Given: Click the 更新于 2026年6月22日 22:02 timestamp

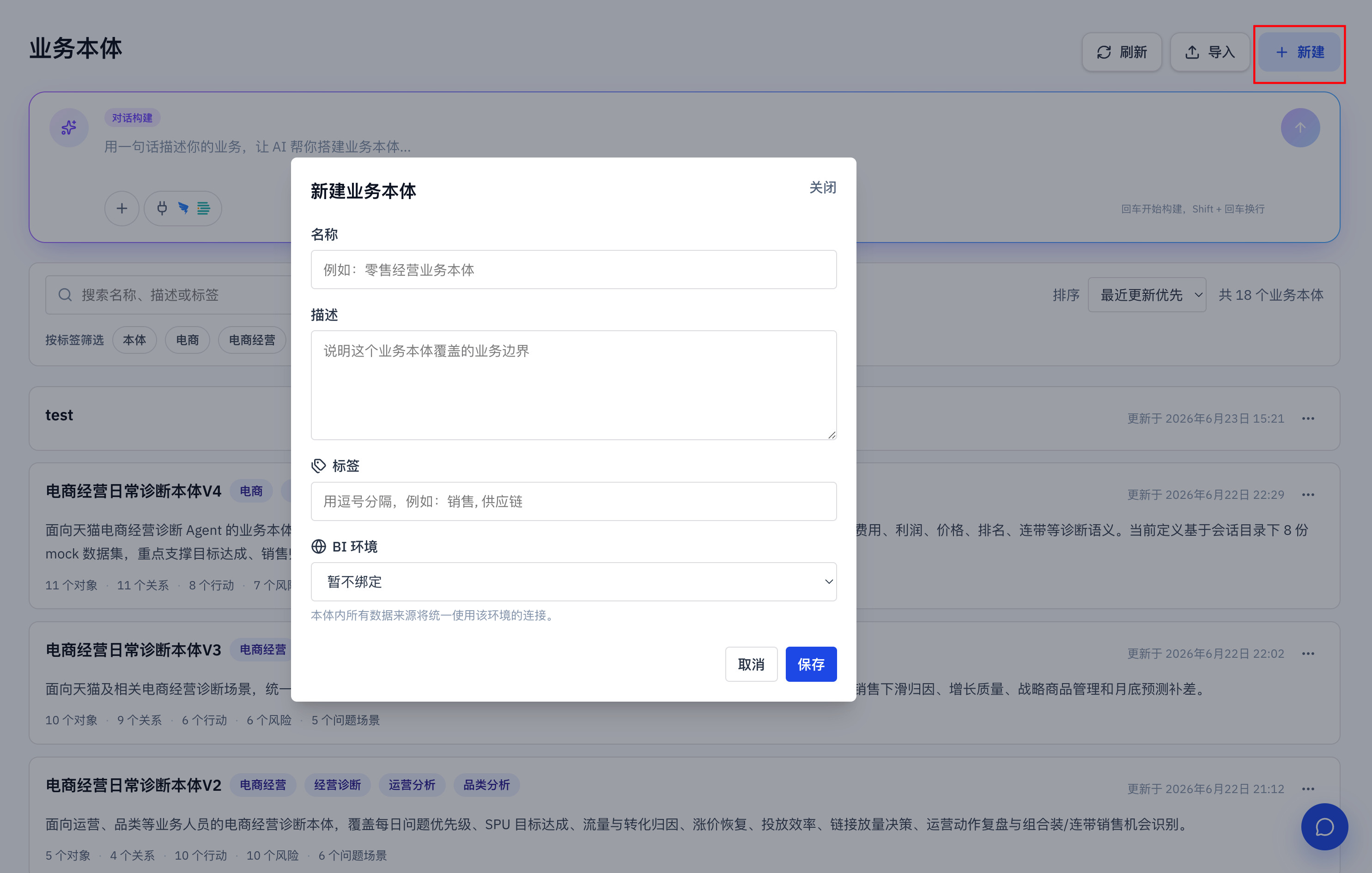Looking at the screenshot, I should click(1206, 654).
